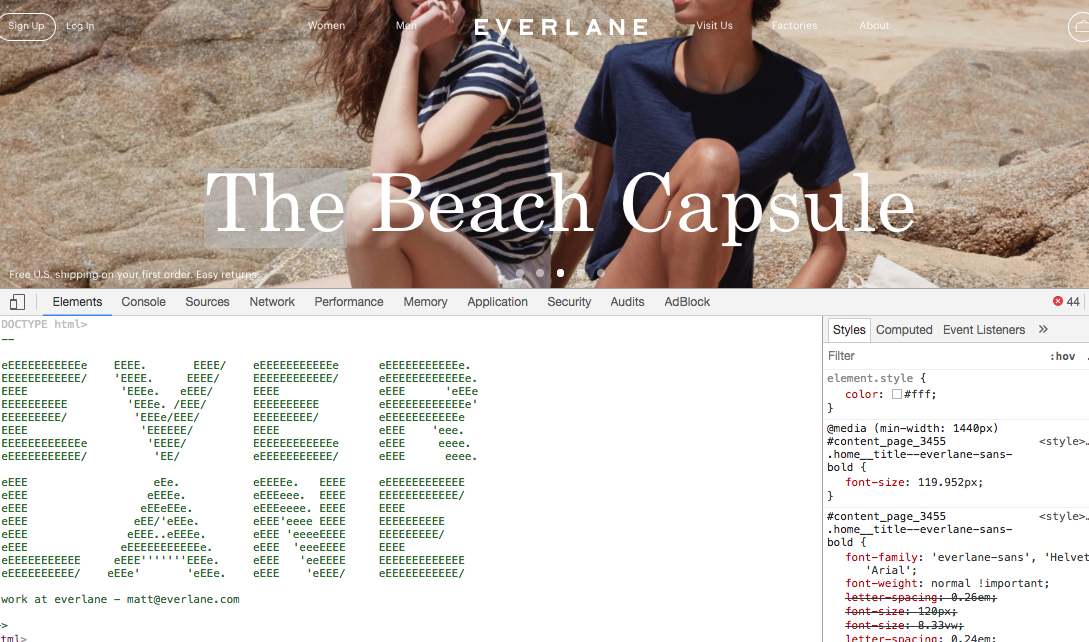Click the red 44-error badge

pyautogui.click(x=1066, y=301)
